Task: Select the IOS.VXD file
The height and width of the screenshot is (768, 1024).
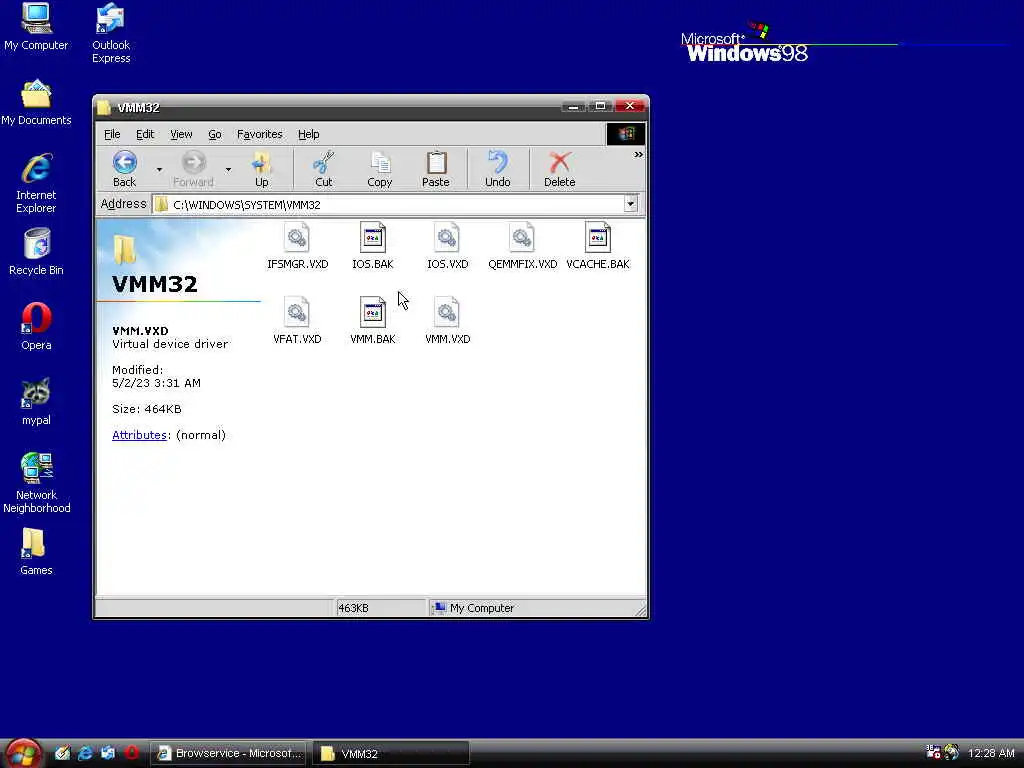Action: point(447,246)
